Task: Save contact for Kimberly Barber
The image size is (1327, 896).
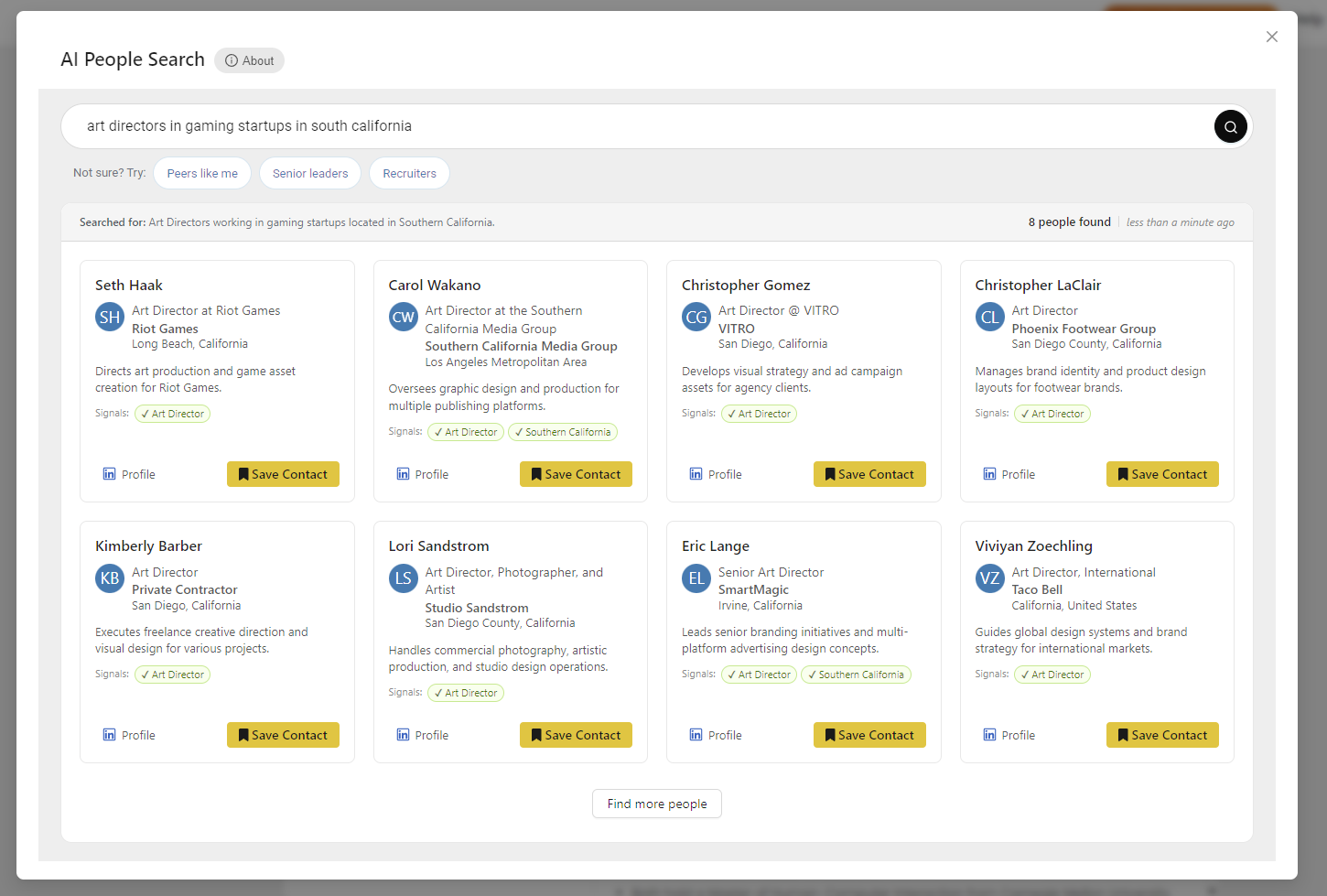Action: tap(283, 735)
